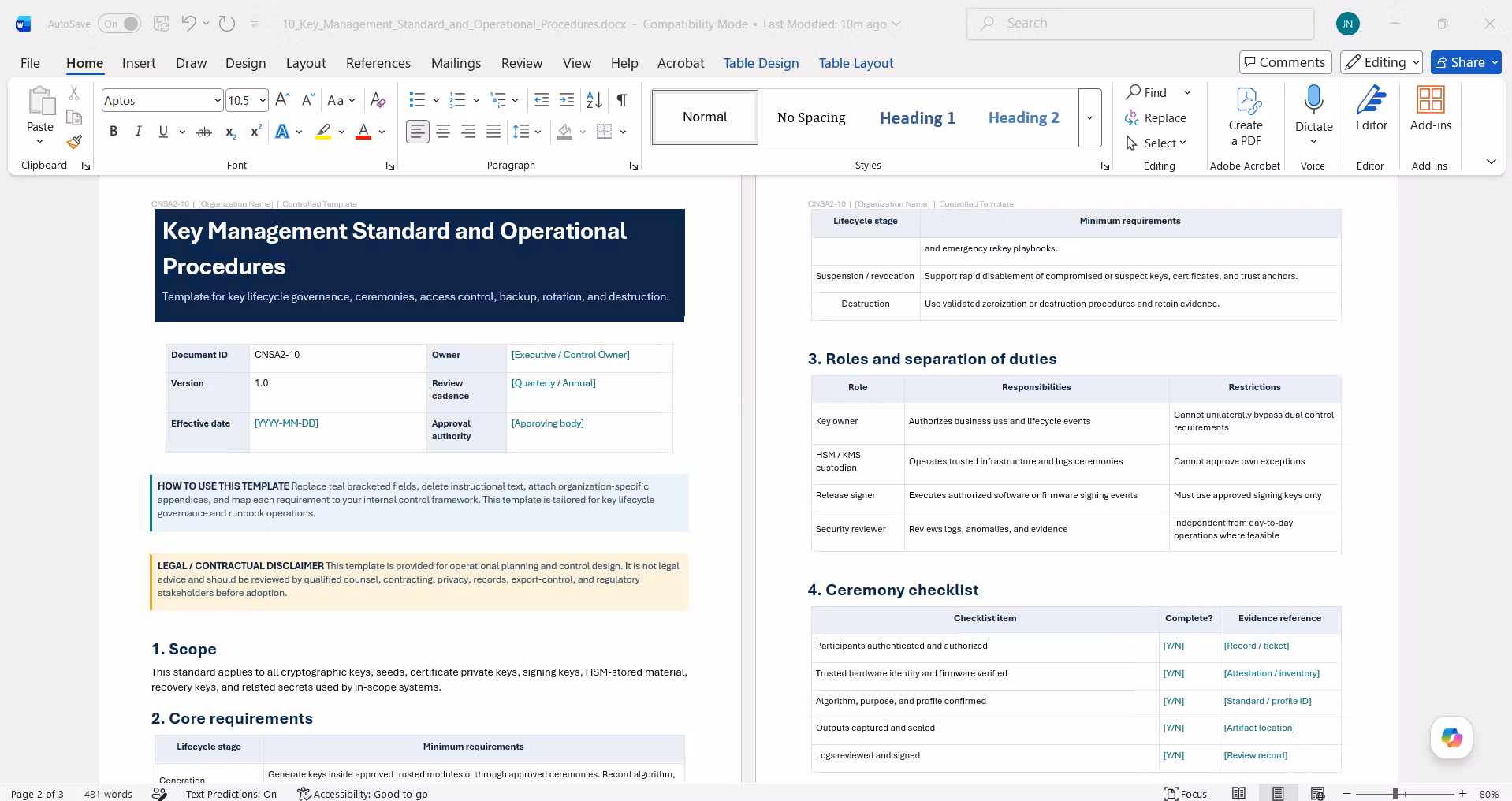The width and height of the screenshot is (1512, 801).
Task: Sort the selected text alphabetically
Action: click(x=594, y=100)
